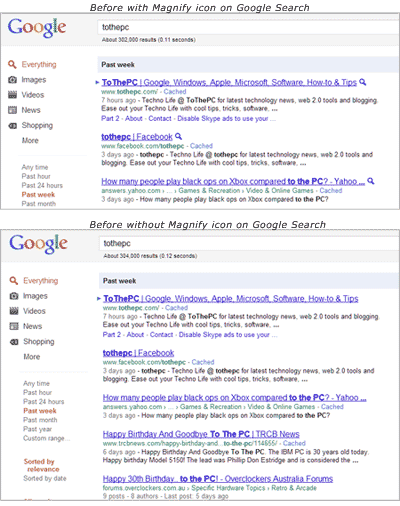
Task: Select the News icon in bottom screenshot sidebar
Action: point(14,326)
